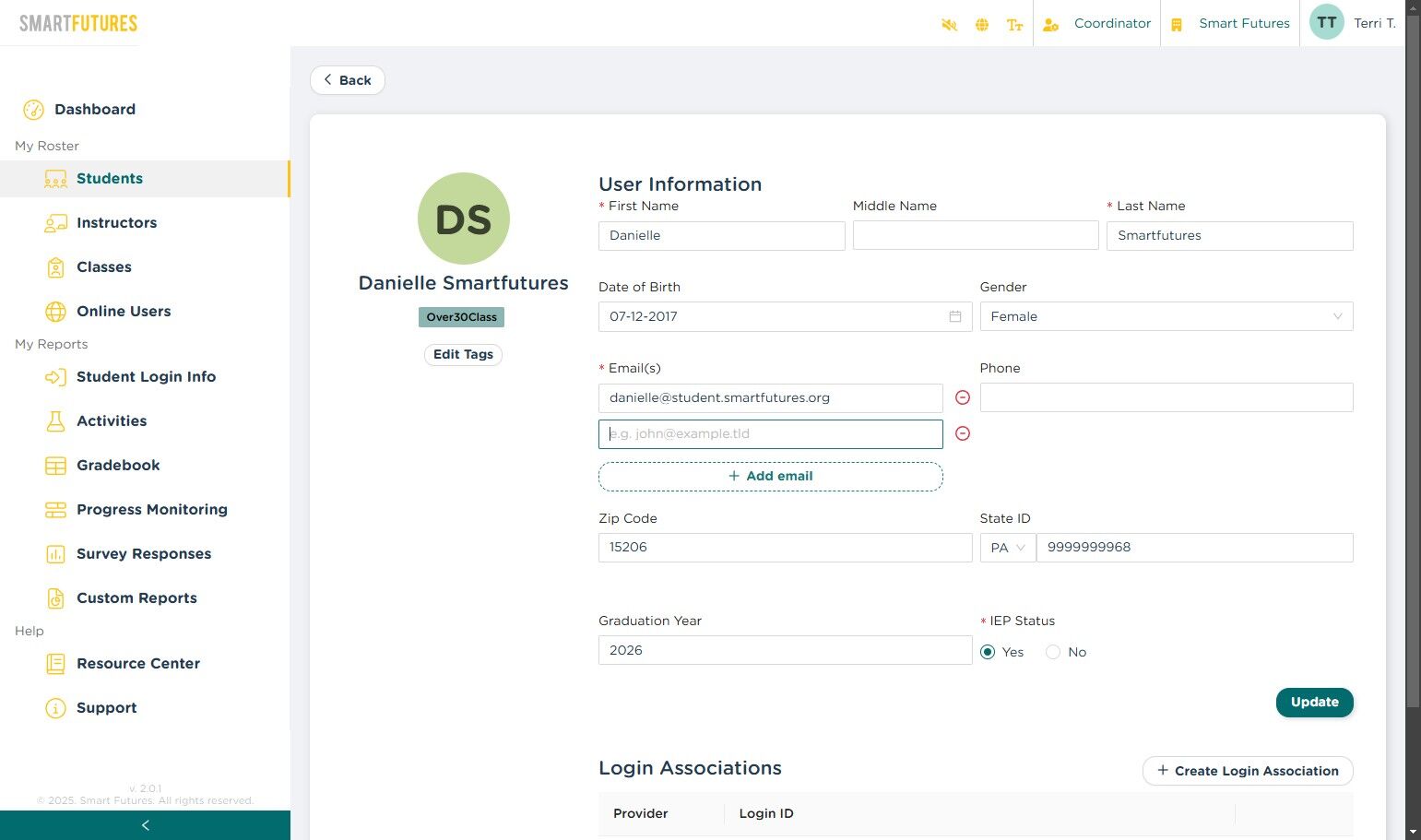
Task: Select Yes for IEP Status
Action: [988, 652]
